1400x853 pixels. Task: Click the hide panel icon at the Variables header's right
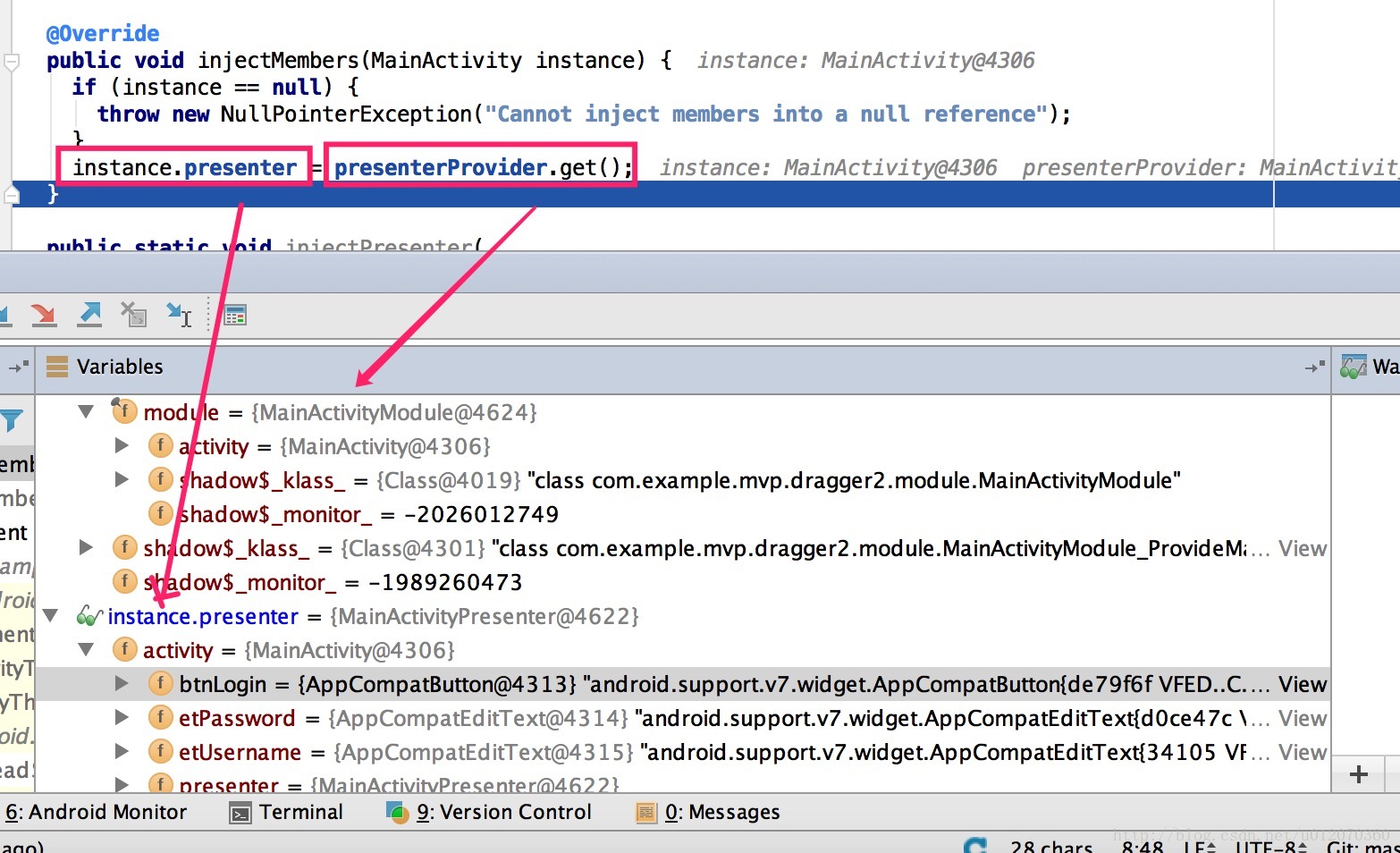coord(1314,367)
